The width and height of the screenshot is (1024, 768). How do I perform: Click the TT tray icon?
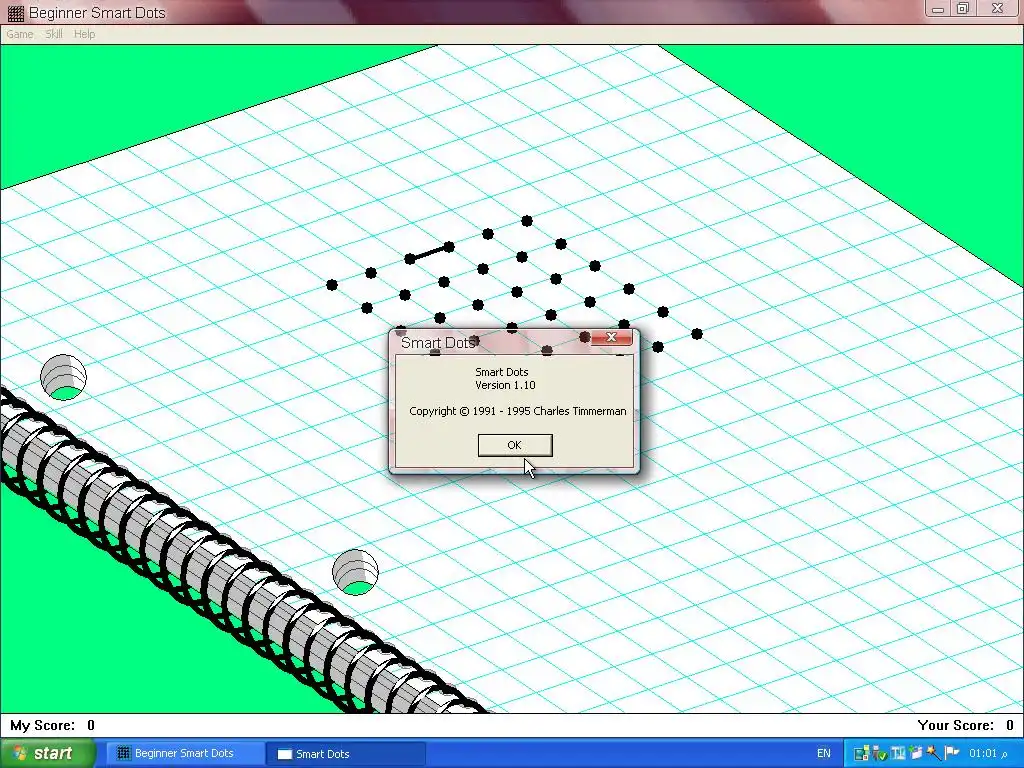click(x=898, y=754)
